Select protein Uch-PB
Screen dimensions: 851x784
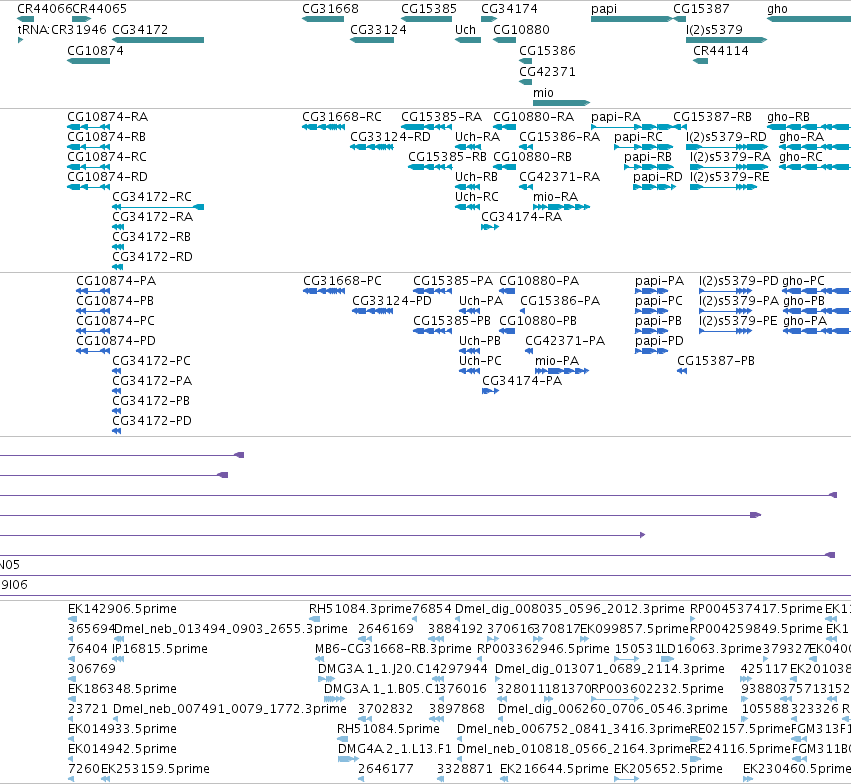tap(480, 341)
